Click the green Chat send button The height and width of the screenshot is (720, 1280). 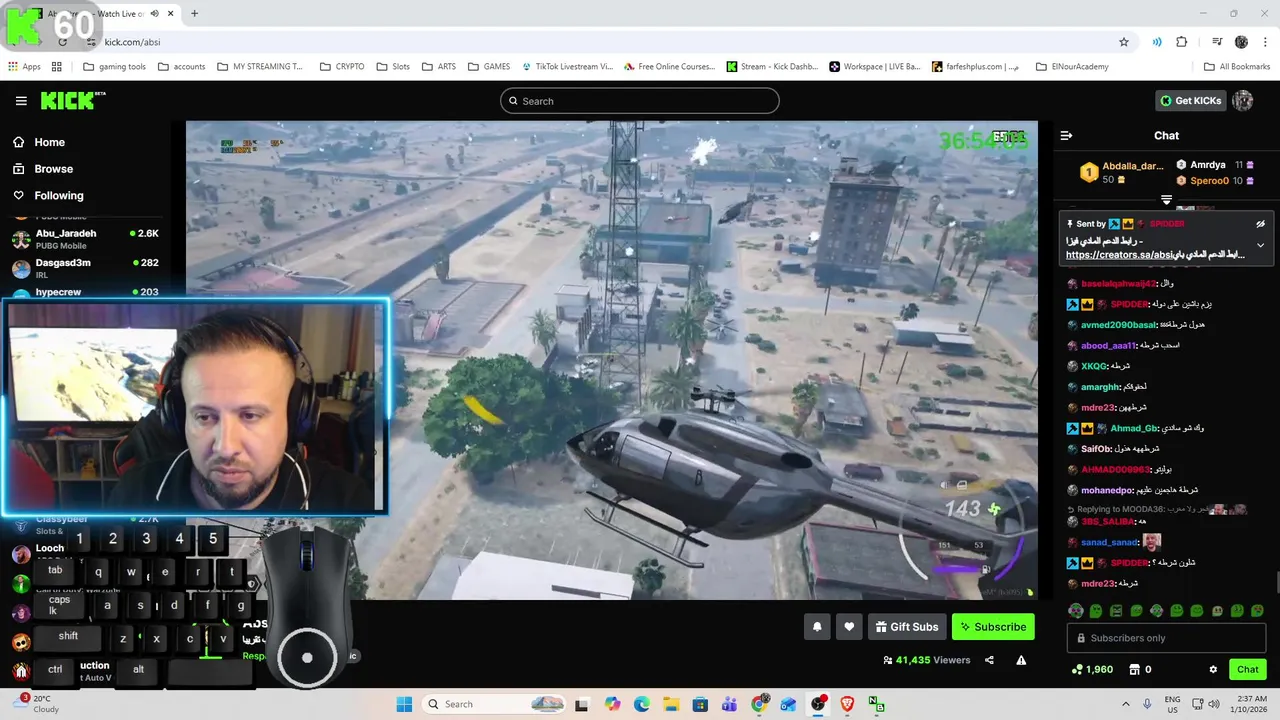[1247, 669]
